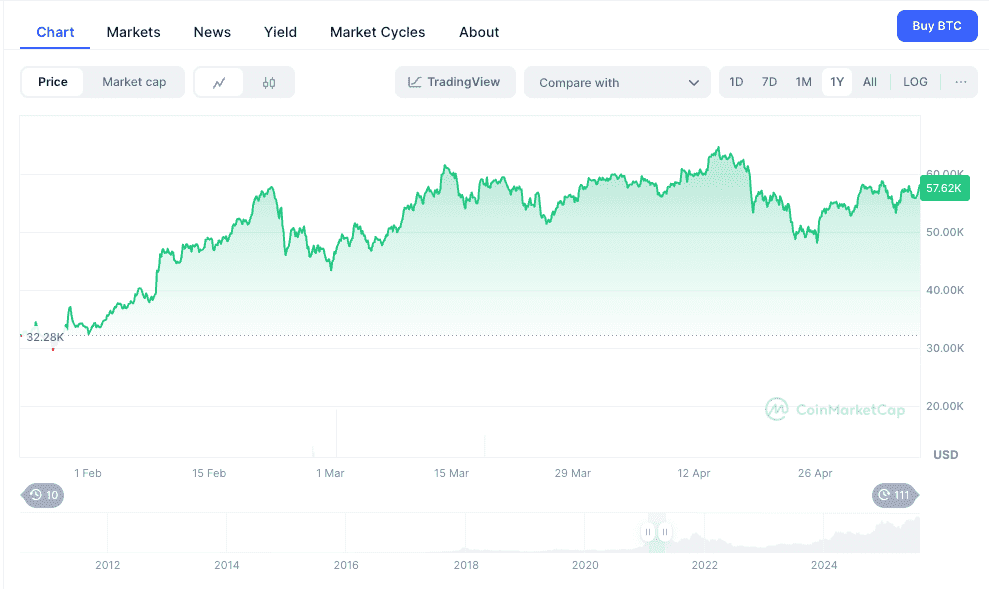Click the Buy BTC button

(x=937, y=26)
